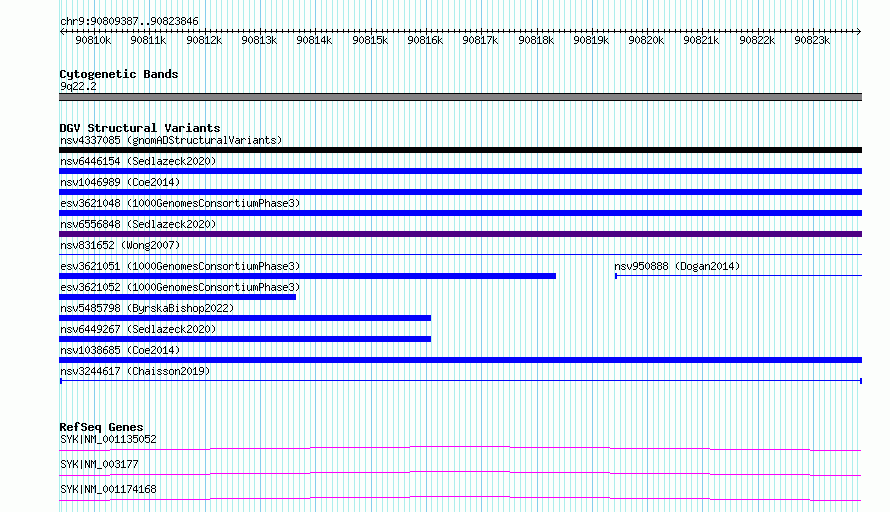The image size is (890, 512).
Task: Click the blue esv3621048 variant bar
Action: click(x=460, y=213)
